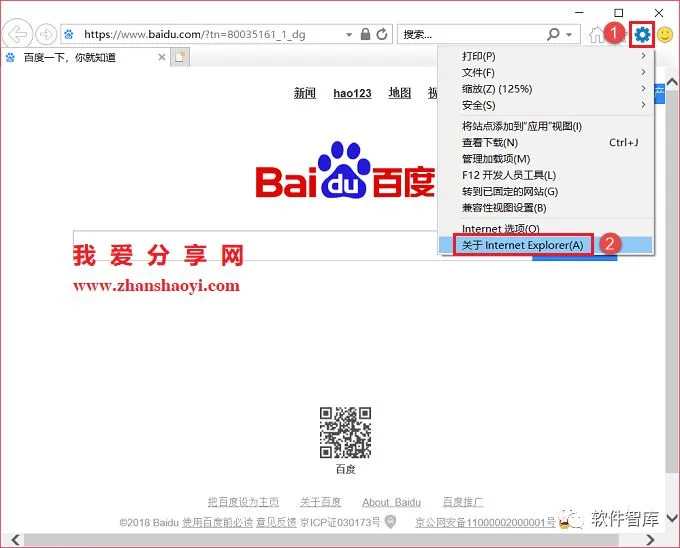Image resolution: width=680 pixels, height=548 pixels.
Task: Open the 意见反馈 link
Action: click(276, 522)
